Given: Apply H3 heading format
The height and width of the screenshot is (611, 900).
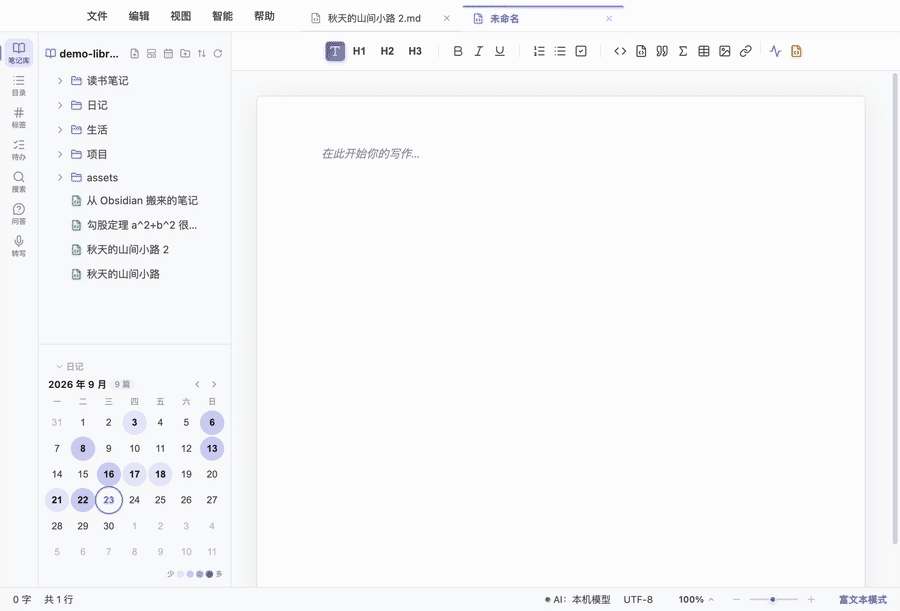Looking at the screenshot, I should pyautogui.click(x=415, y=51).
